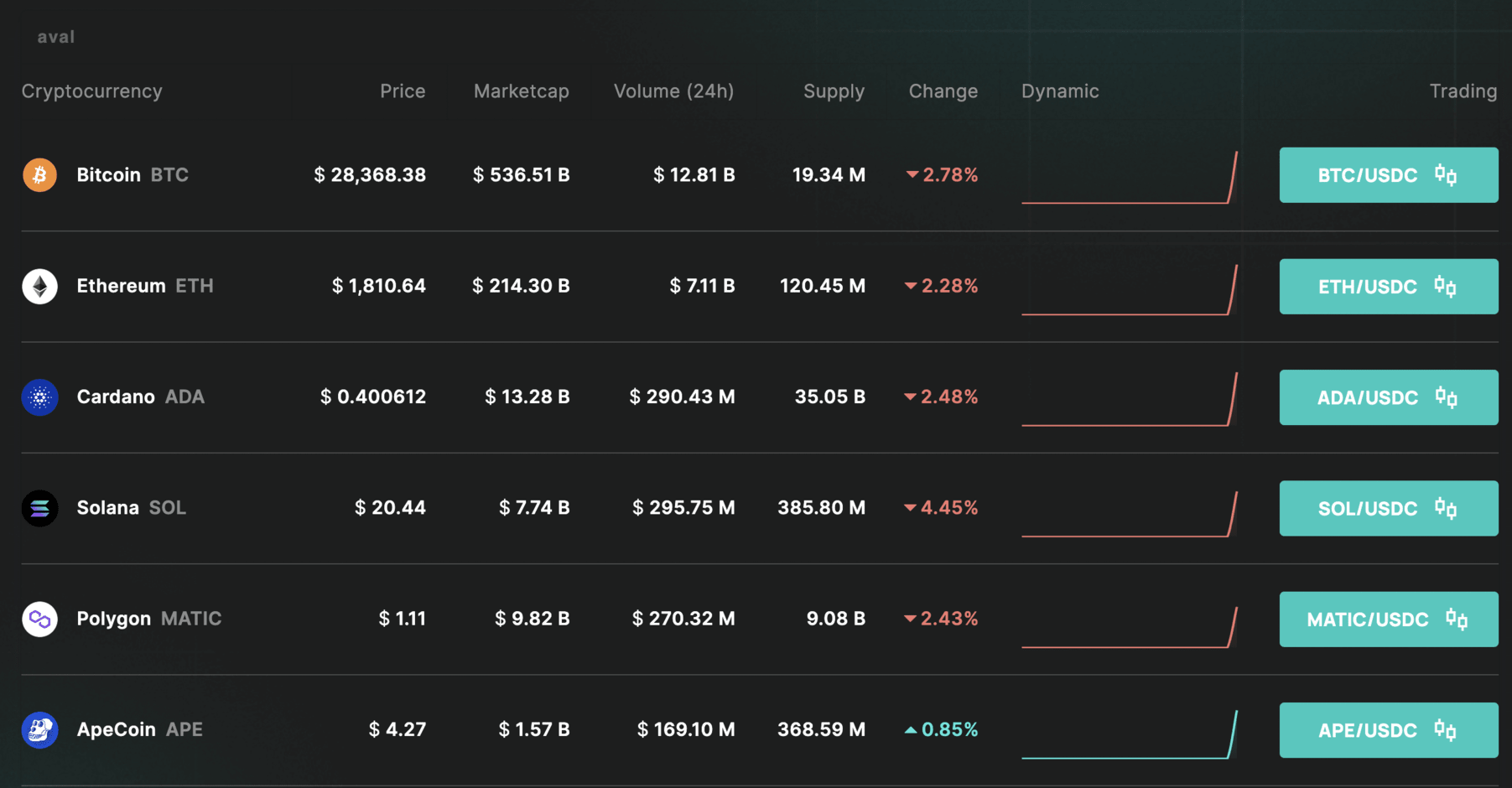Click Solana price $ 20.44

[390, 508]
